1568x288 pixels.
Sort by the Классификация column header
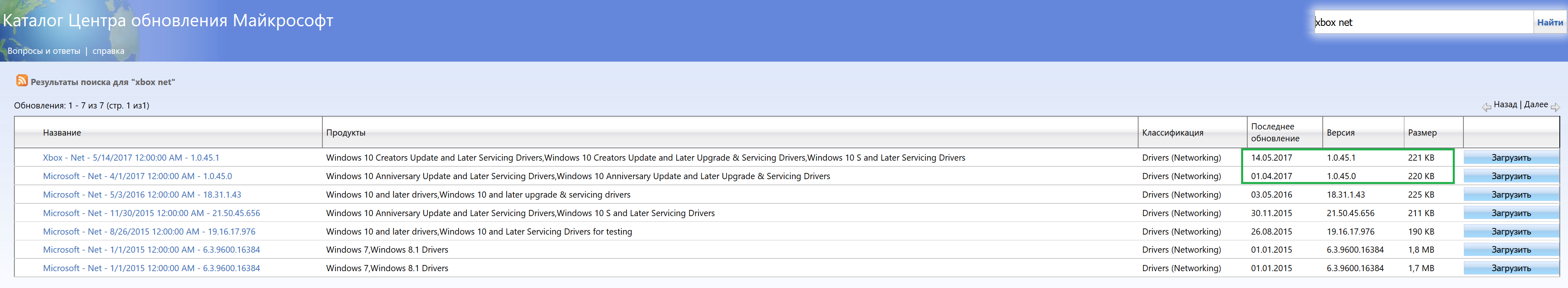pos(1172,132)
